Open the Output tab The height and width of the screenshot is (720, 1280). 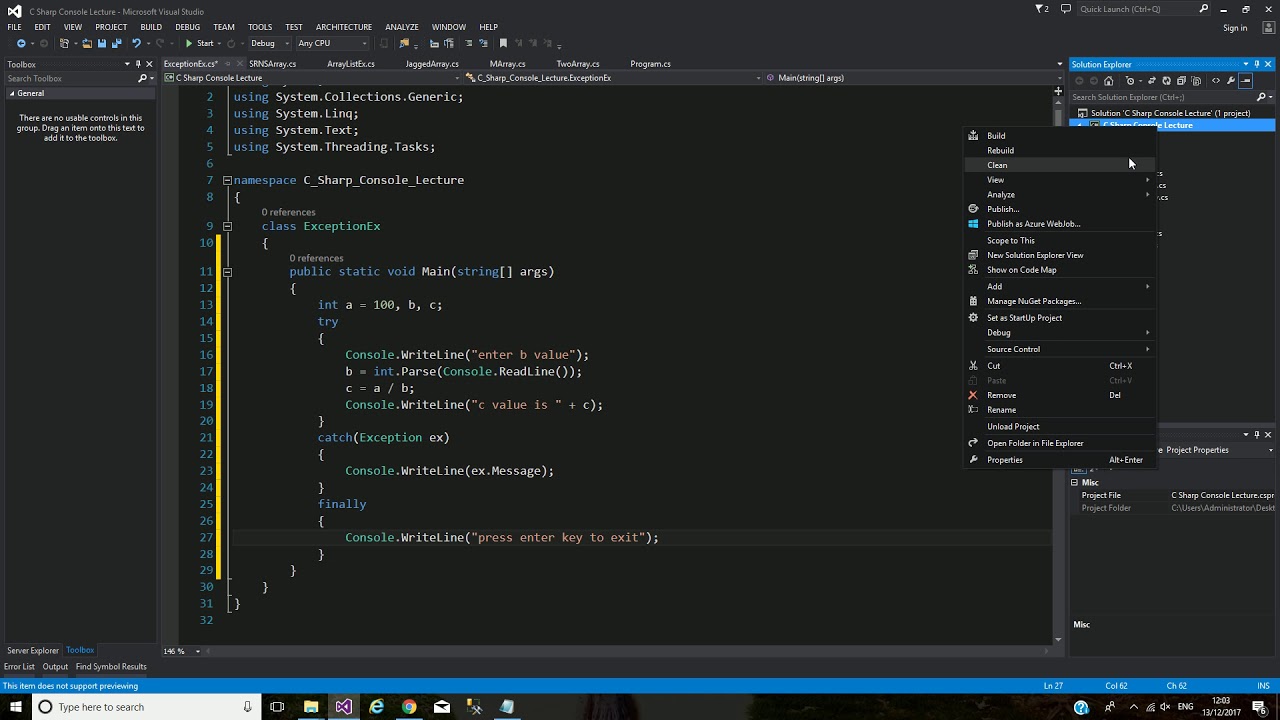55,667
